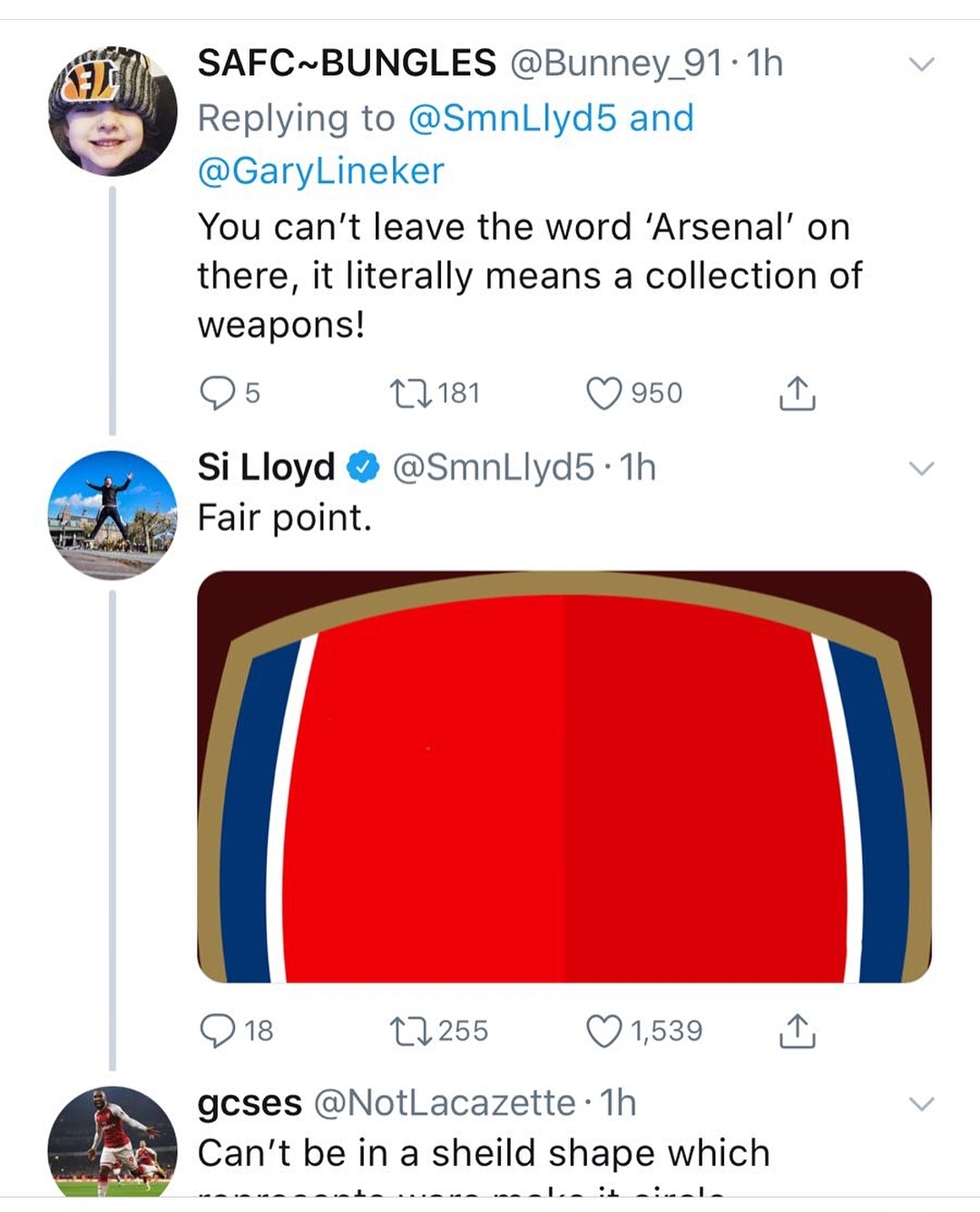Open the @GaryLineker mention link
The image size is (980, 1212).
point(321,171)
